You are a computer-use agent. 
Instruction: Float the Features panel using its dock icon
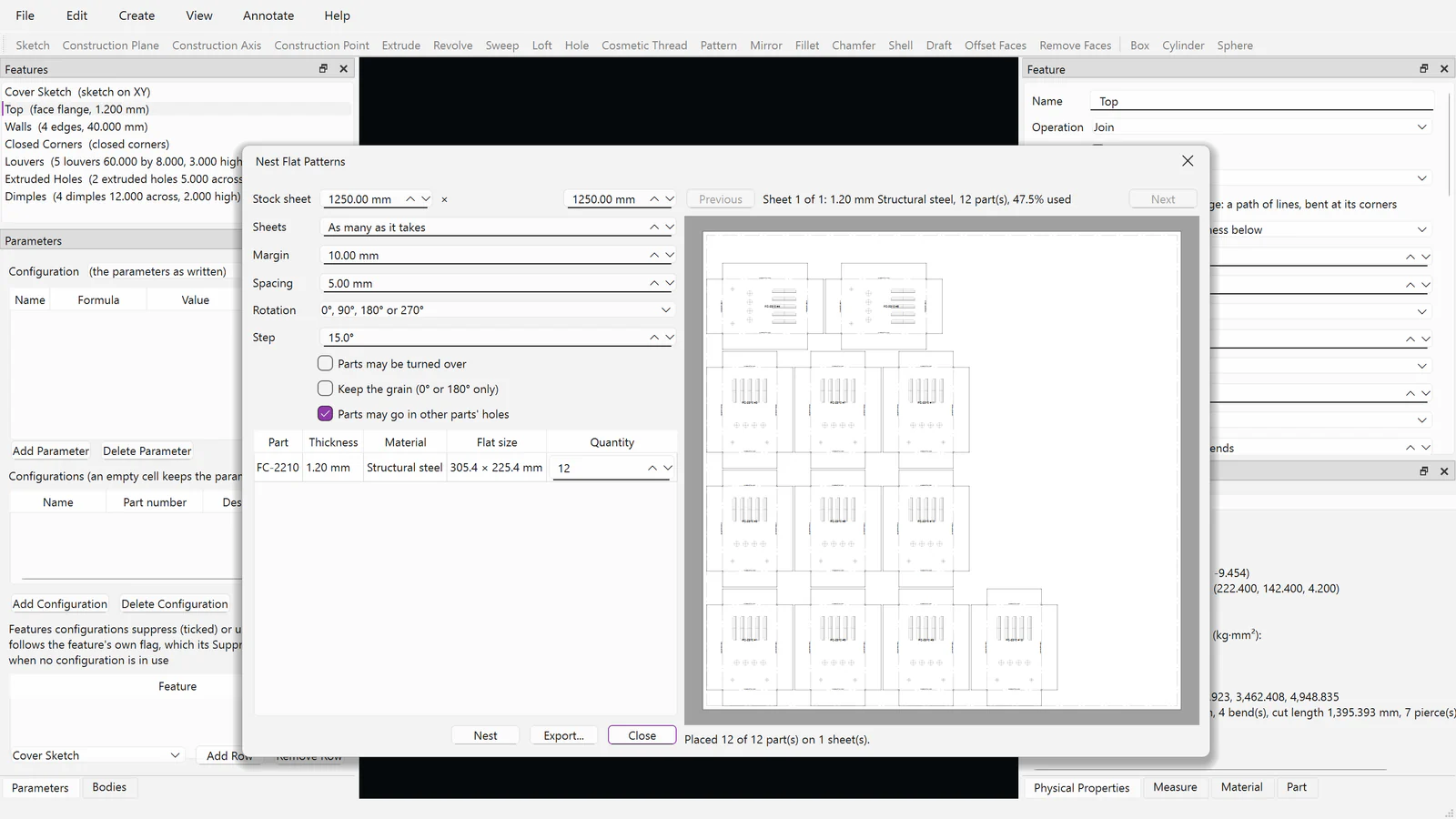coord(323,68)
